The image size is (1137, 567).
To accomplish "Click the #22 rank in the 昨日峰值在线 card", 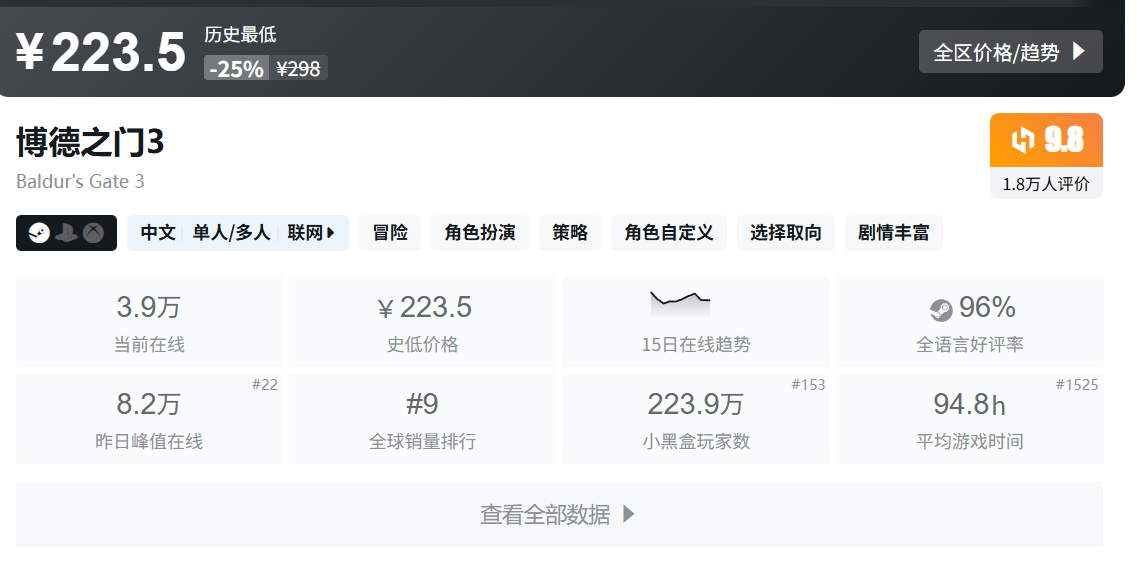I will 265,385.
